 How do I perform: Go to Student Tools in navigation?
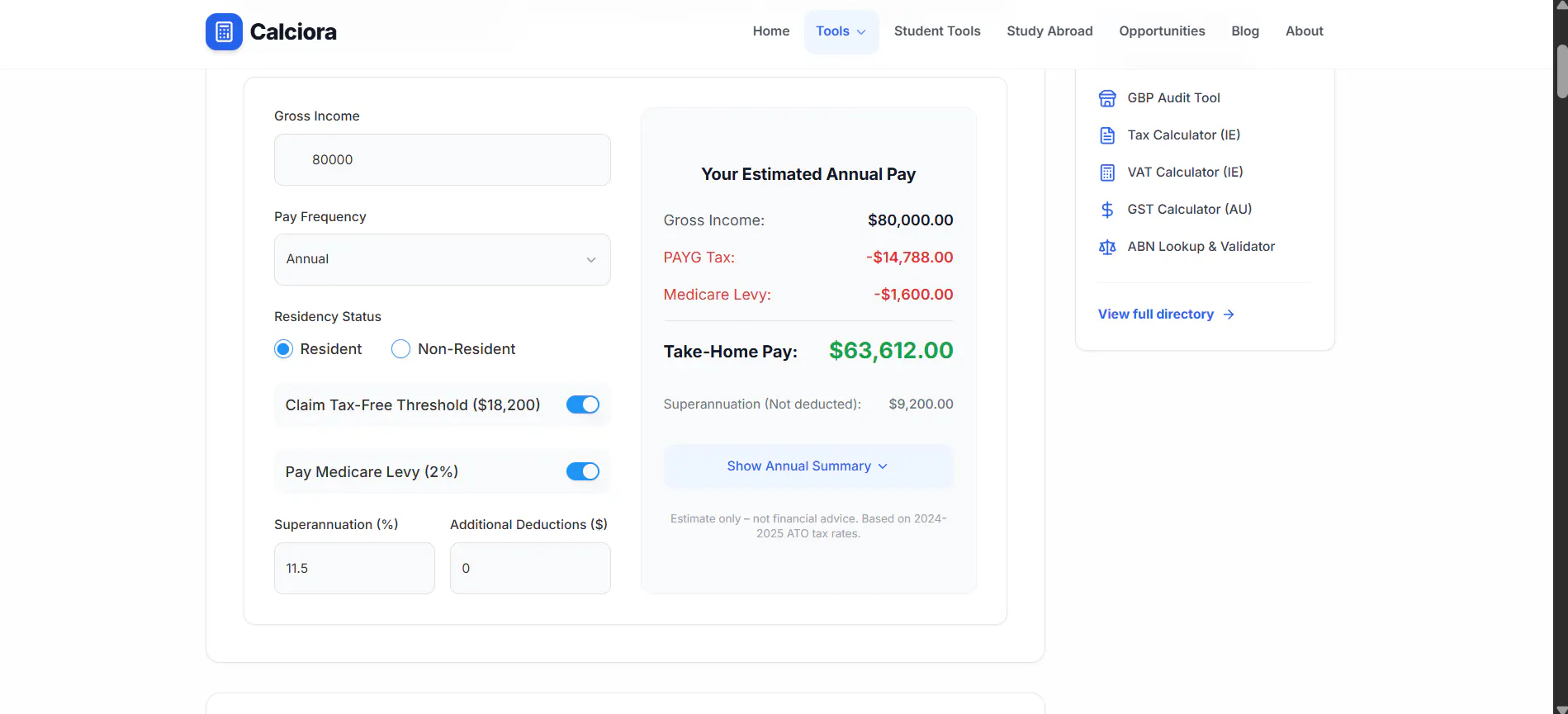tap(937, 31)
